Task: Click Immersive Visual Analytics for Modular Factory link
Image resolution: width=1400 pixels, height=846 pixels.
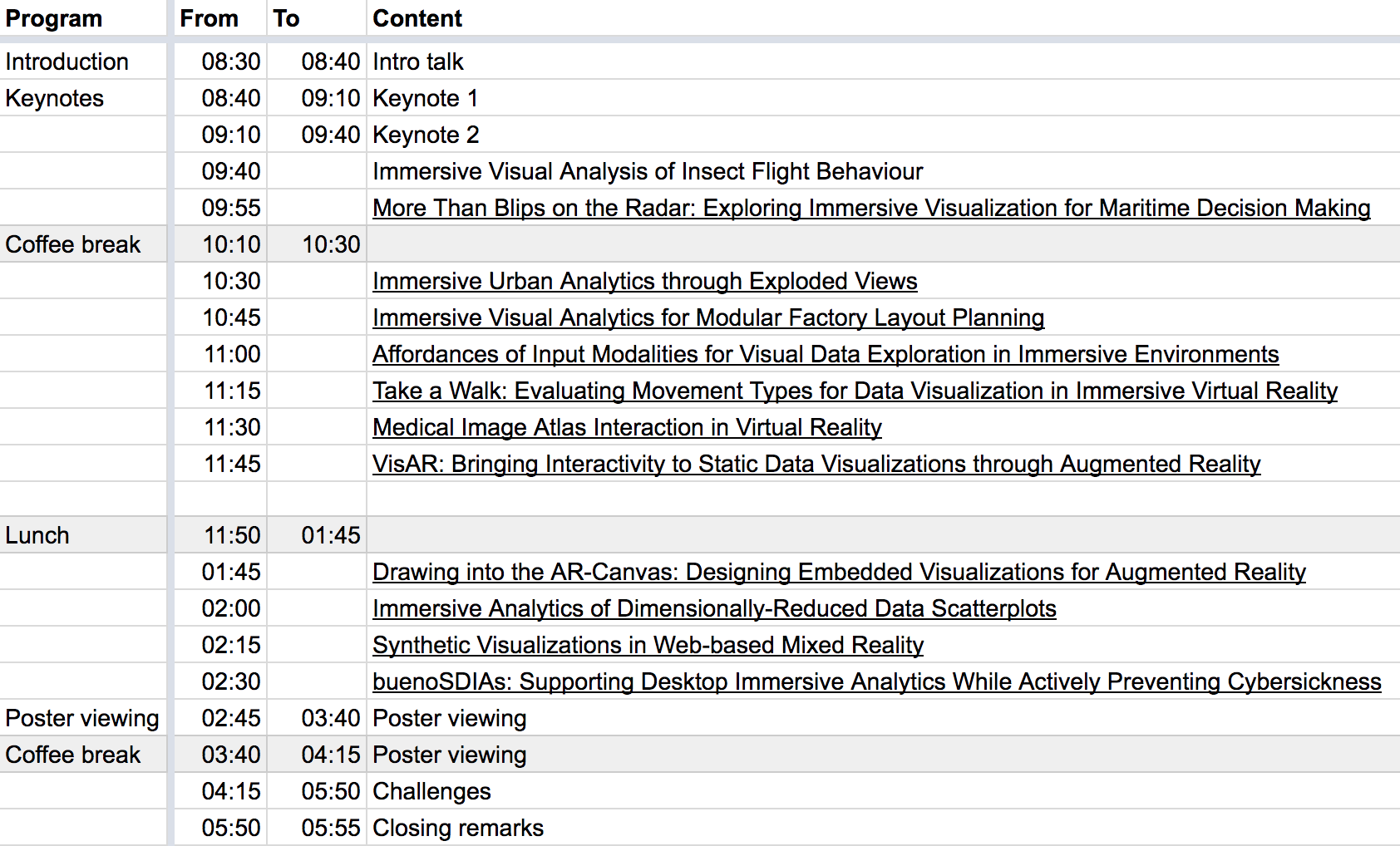Action: pyautogui.click(x=708, y=317)
